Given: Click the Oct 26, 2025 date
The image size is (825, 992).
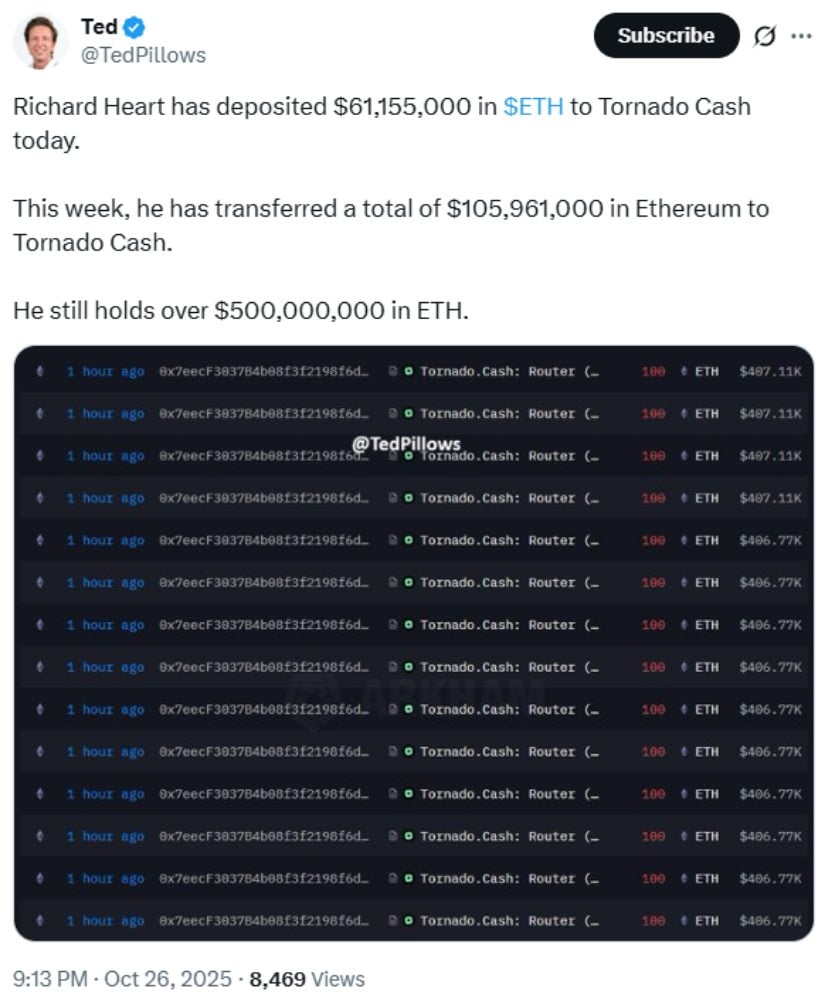Looking at the screenshot, I should pyautogui.click(x=165, y=979).
